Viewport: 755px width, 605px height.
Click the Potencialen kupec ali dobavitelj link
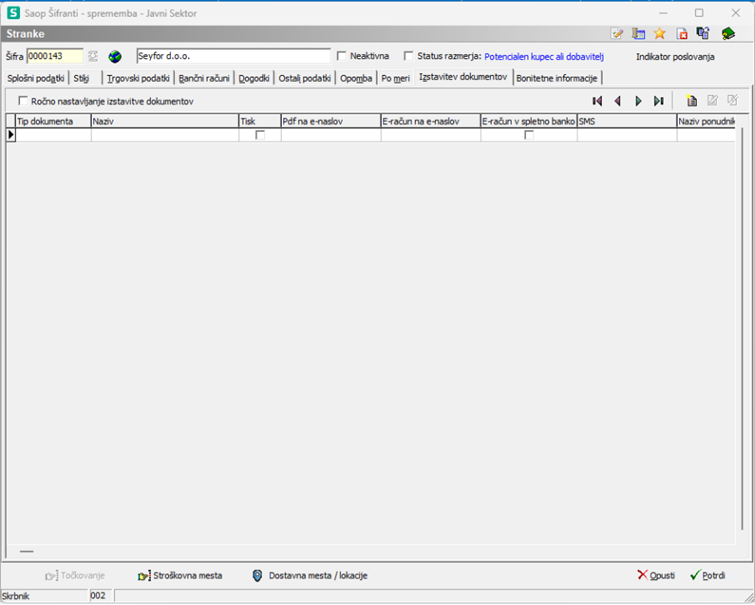[x=544, y=56]
